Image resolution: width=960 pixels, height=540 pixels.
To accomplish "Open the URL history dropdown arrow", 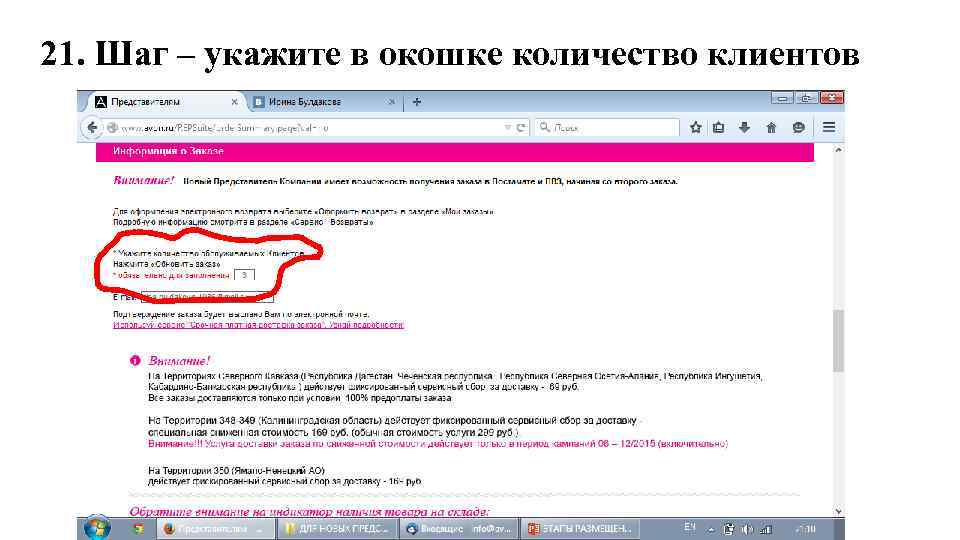I will tap(508, 127).
